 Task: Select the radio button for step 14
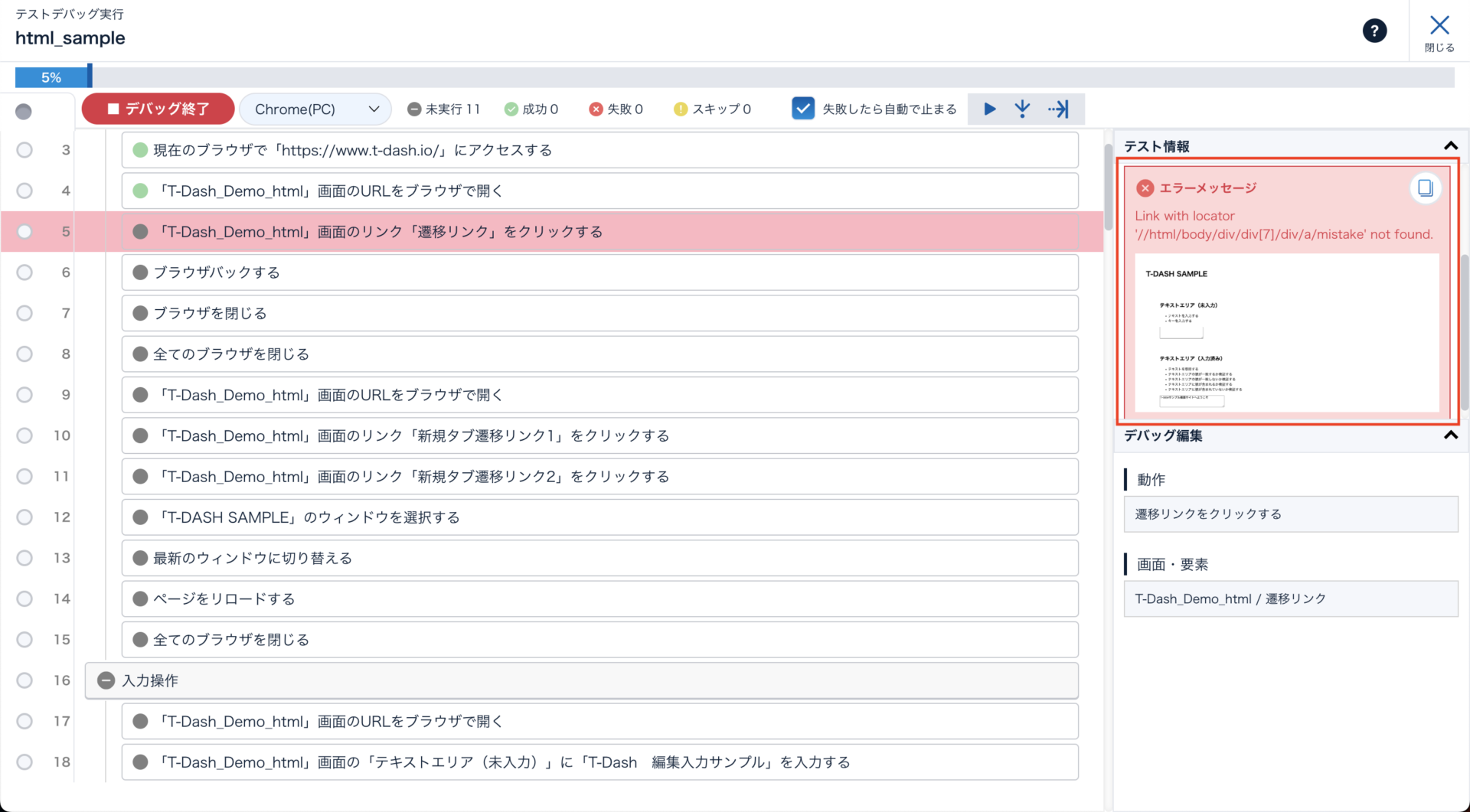click(x=24, y=598)
